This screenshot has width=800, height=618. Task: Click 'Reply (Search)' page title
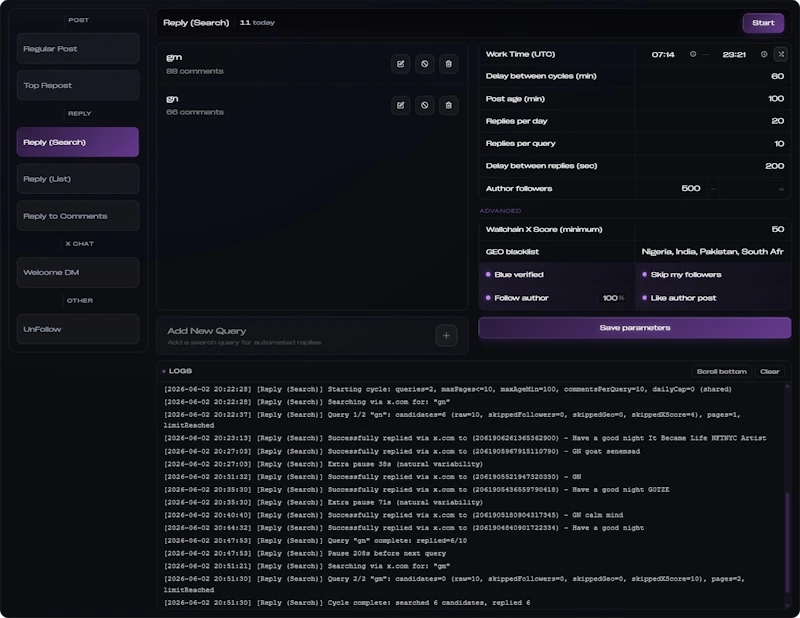[196, 22]
